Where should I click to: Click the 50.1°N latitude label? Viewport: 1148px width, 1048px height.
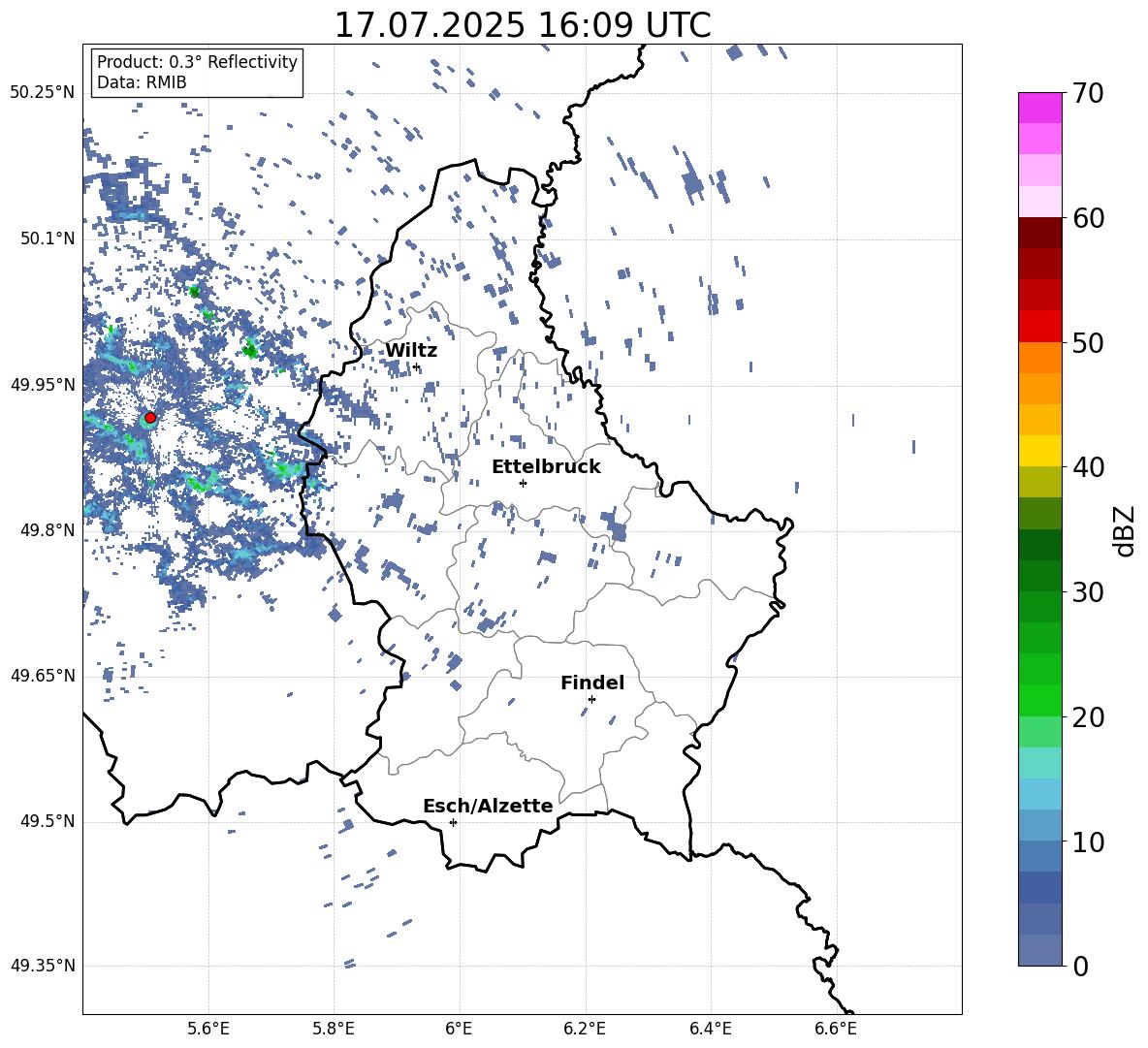tap(48, 239)
